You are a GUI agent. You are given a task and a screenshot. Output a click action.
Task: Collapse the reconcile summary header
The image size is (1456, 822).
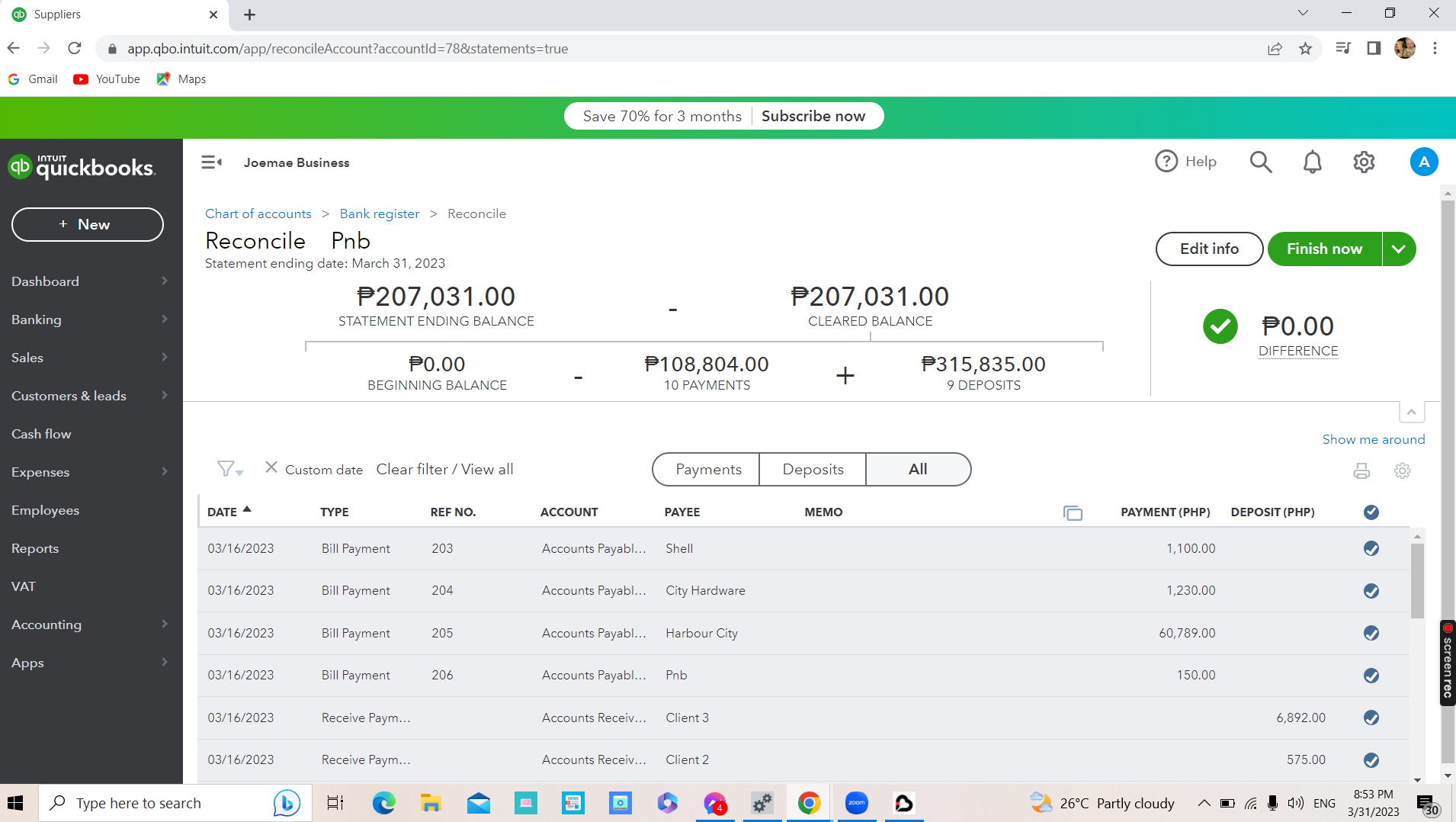coord(1412,413)
